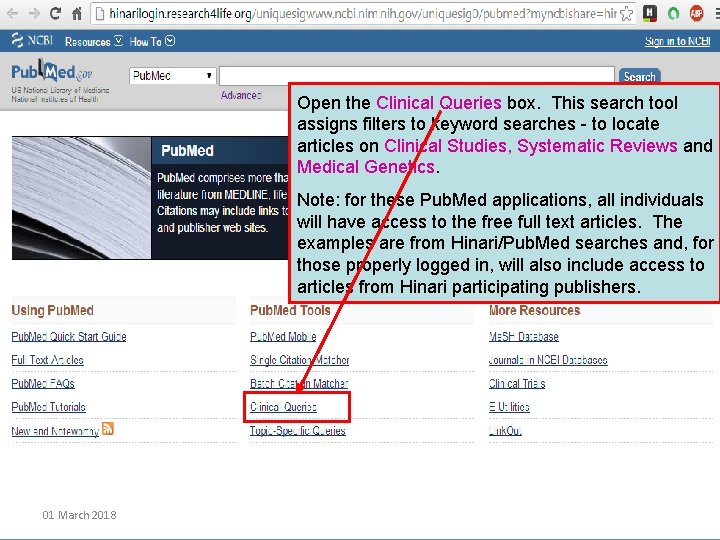Click the 'More Resources' section heading
Image resolution: width=720 pixels, height=540 pixels.
click(x=534, y=310)
